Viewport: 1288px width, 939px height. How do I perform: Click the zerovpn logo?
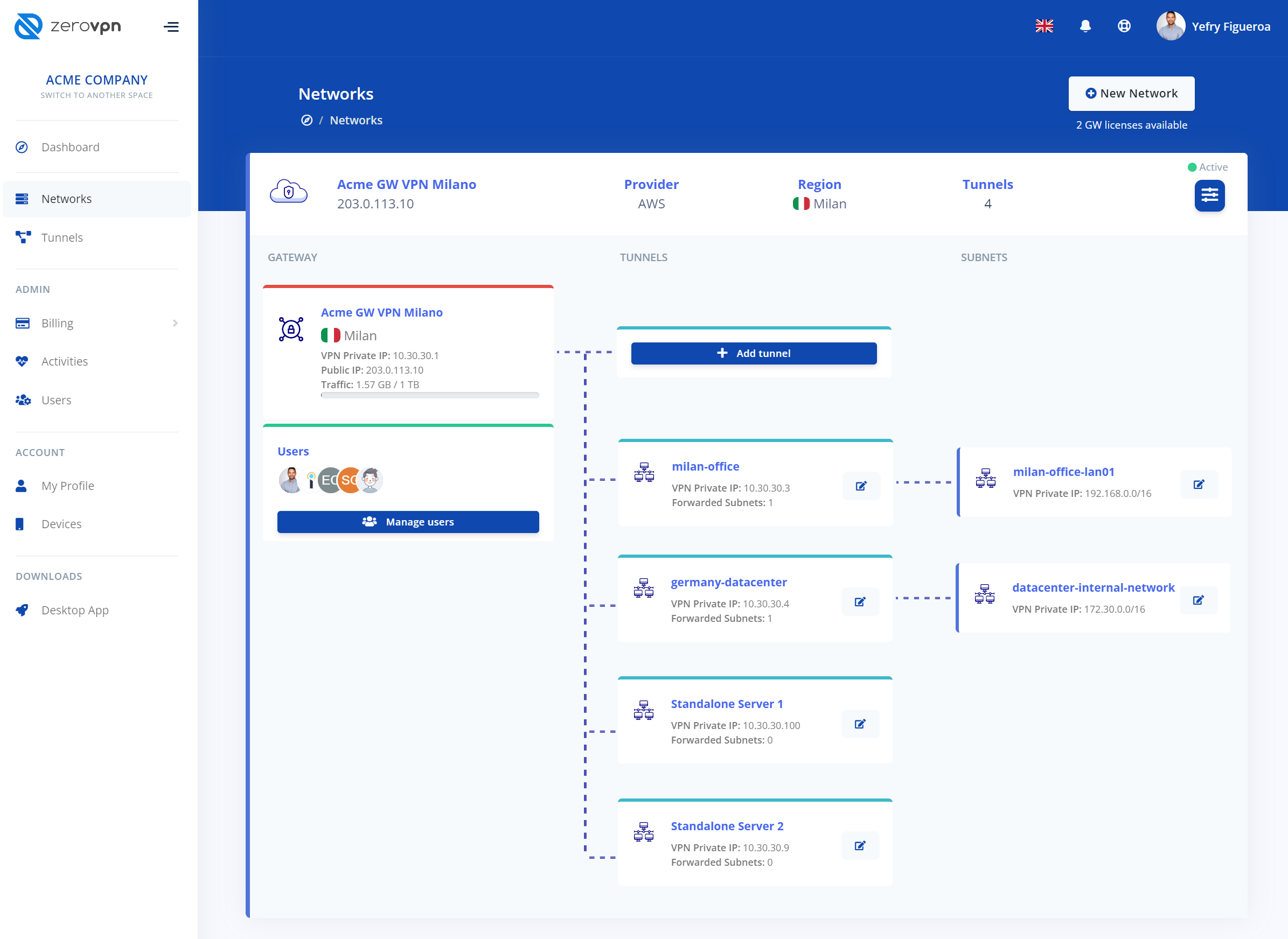pos(68,26)
